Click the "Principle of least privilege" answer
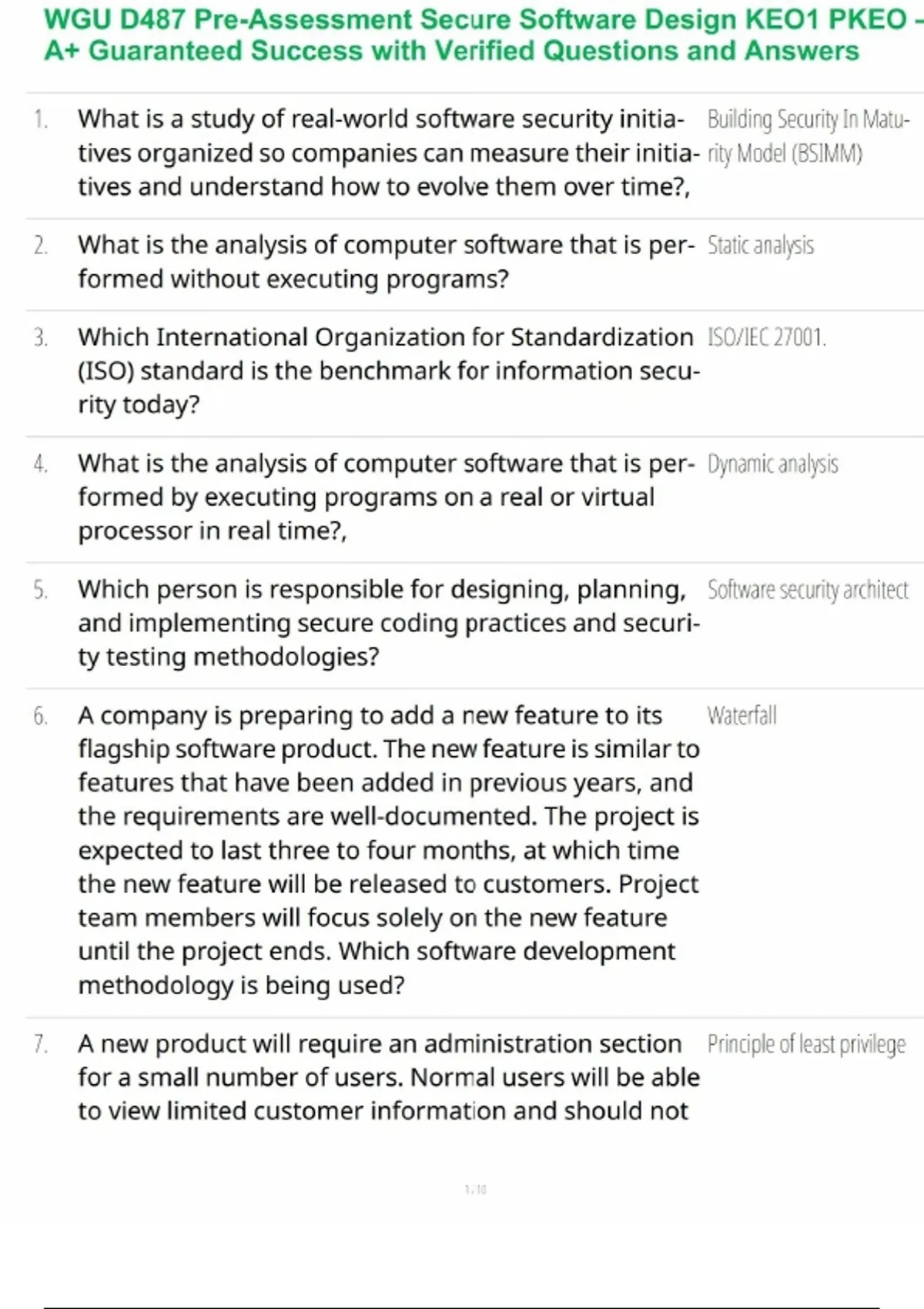Screen dimensions: 924x1309 click(x=806, y=1044)
